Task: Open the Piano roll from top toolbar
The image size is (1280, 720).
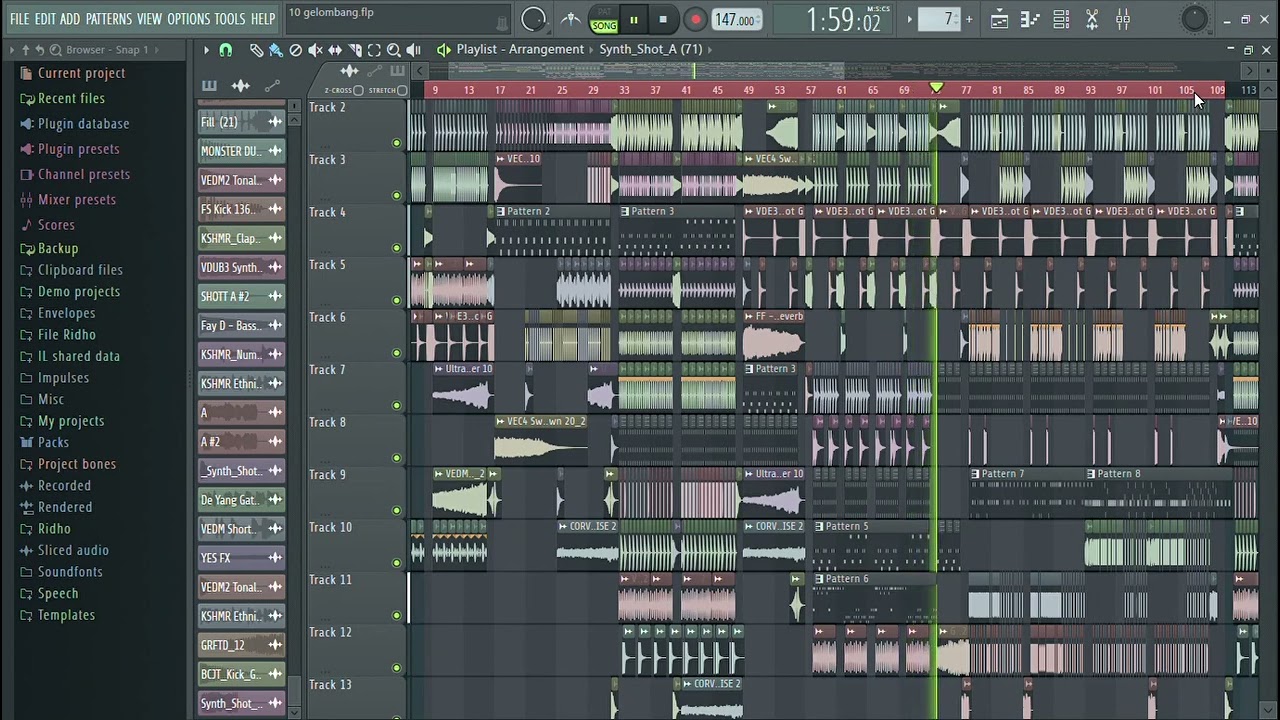Action: tap(1030, 19)
